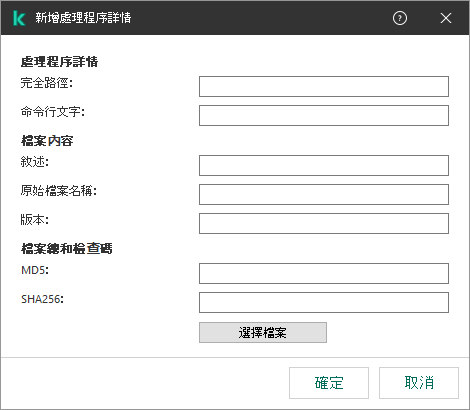This screenshot has height=410, width=470.
Task: Select the SHA256 checksum field
Action: click(324, 303)
